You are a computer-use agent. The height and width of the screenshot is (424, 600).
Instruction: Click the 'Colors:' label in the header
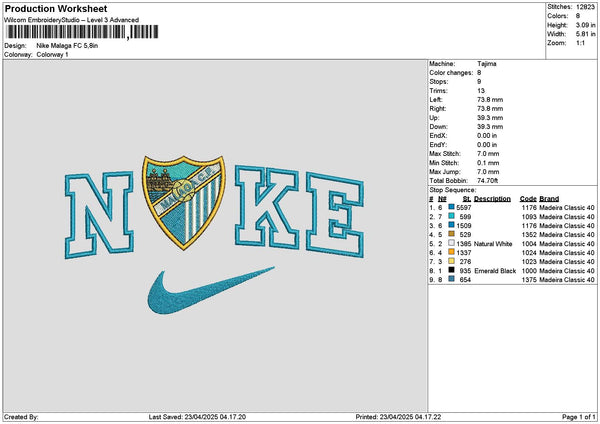(557, 16)
